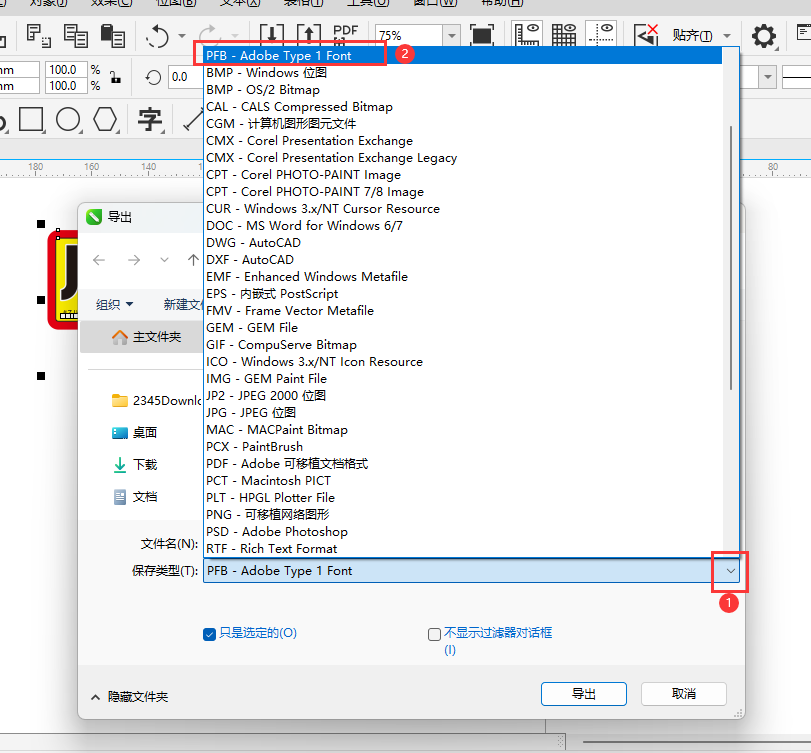Image resolution: width=811 pixels, height=753 pixels.
Task: Choose BMP - Windows 位图 format
Action: tap(463, 73)
